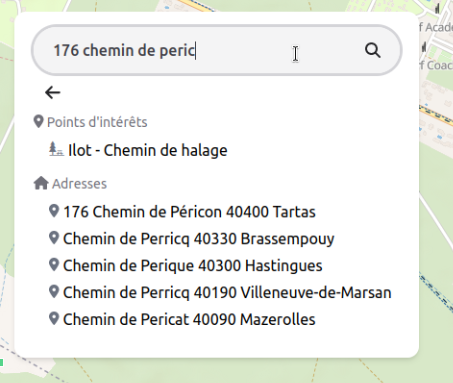
Task: Go back using the left arrow
Action: 53,92
